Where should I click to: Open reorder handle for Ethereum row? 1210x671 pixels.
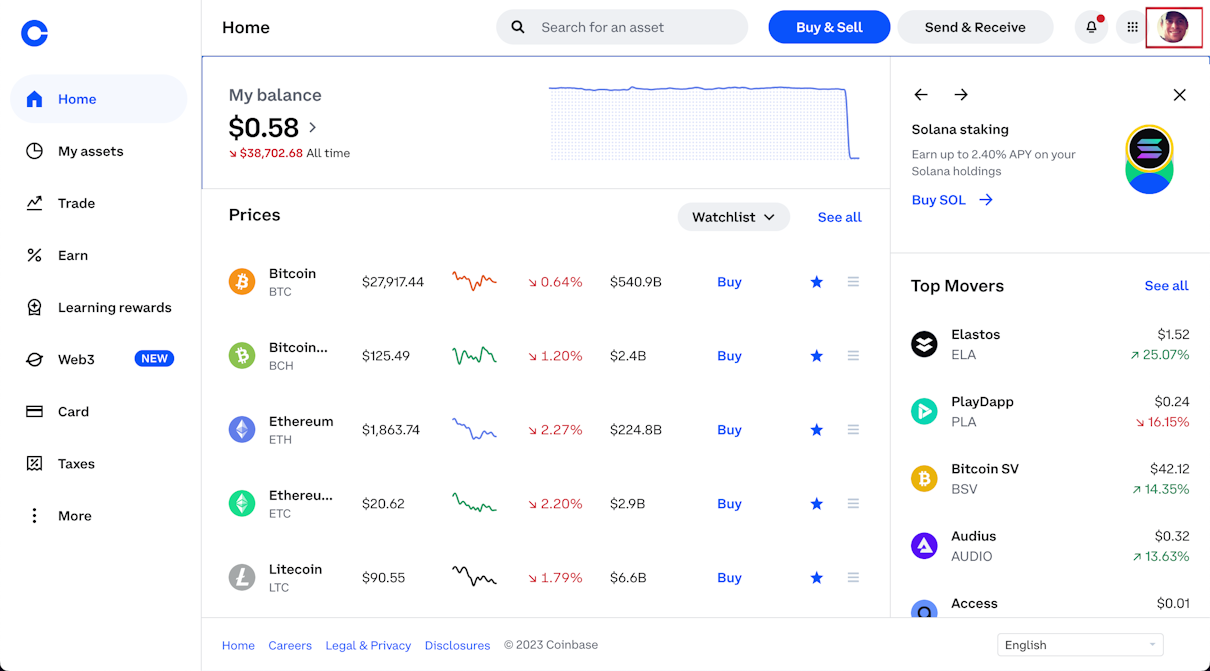click(853, 430)
